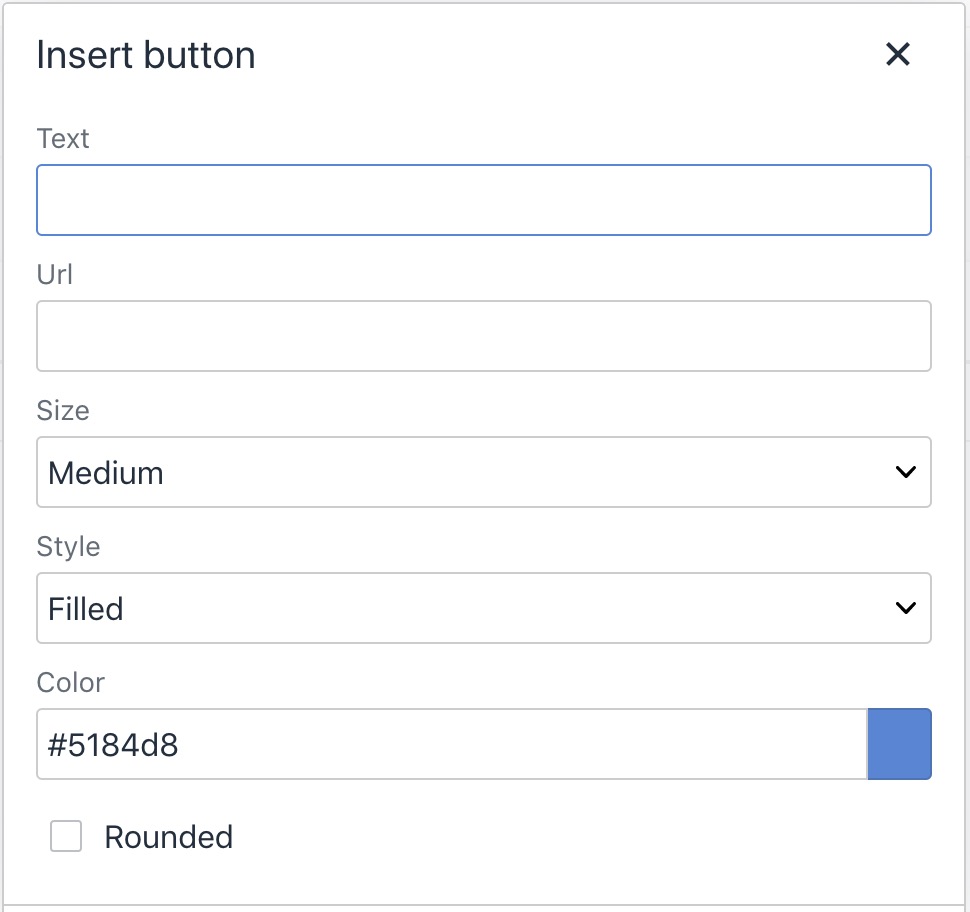Image resolution: width=970 pixels, height=912 pixels.
Task: Click the Color field label
Action: pos(70,683)
